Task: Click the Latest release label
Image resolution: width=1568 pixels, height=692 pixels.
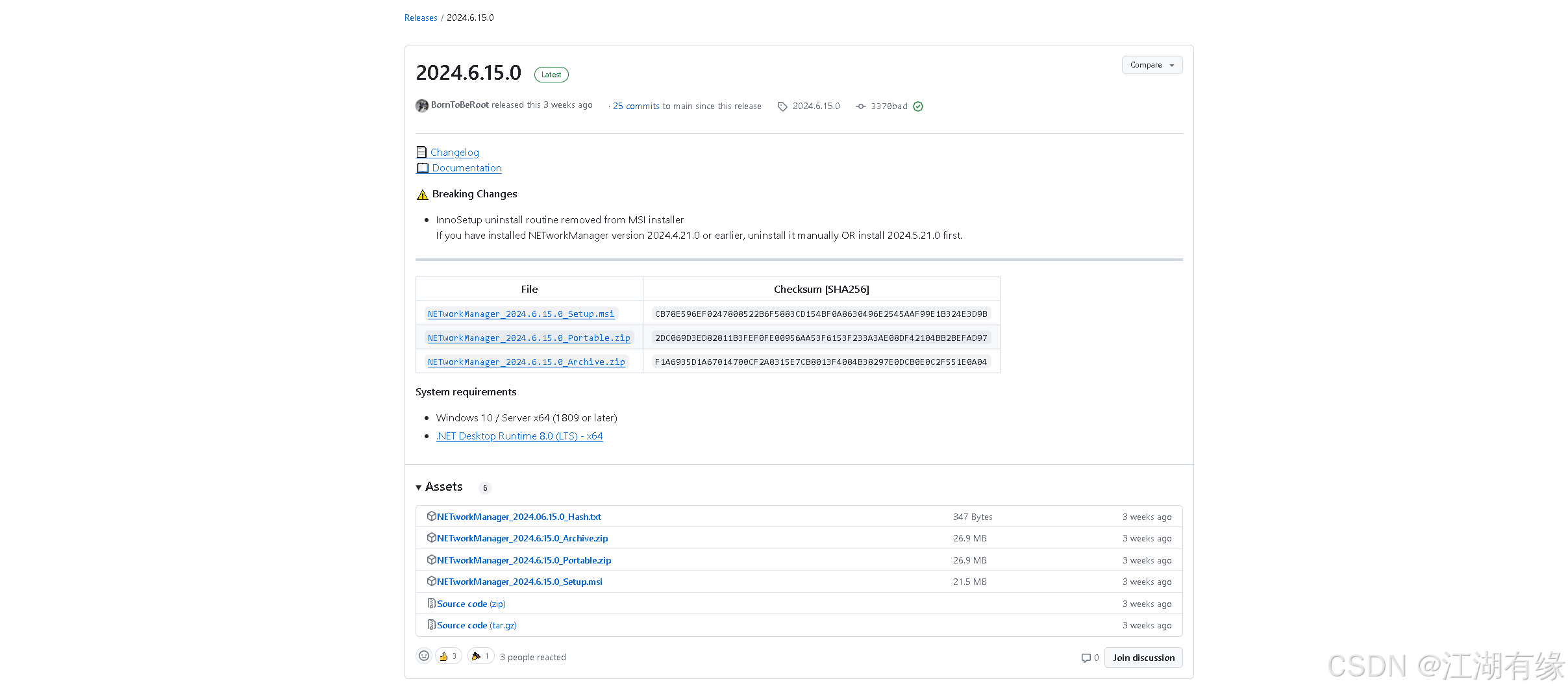Action: 551,74
